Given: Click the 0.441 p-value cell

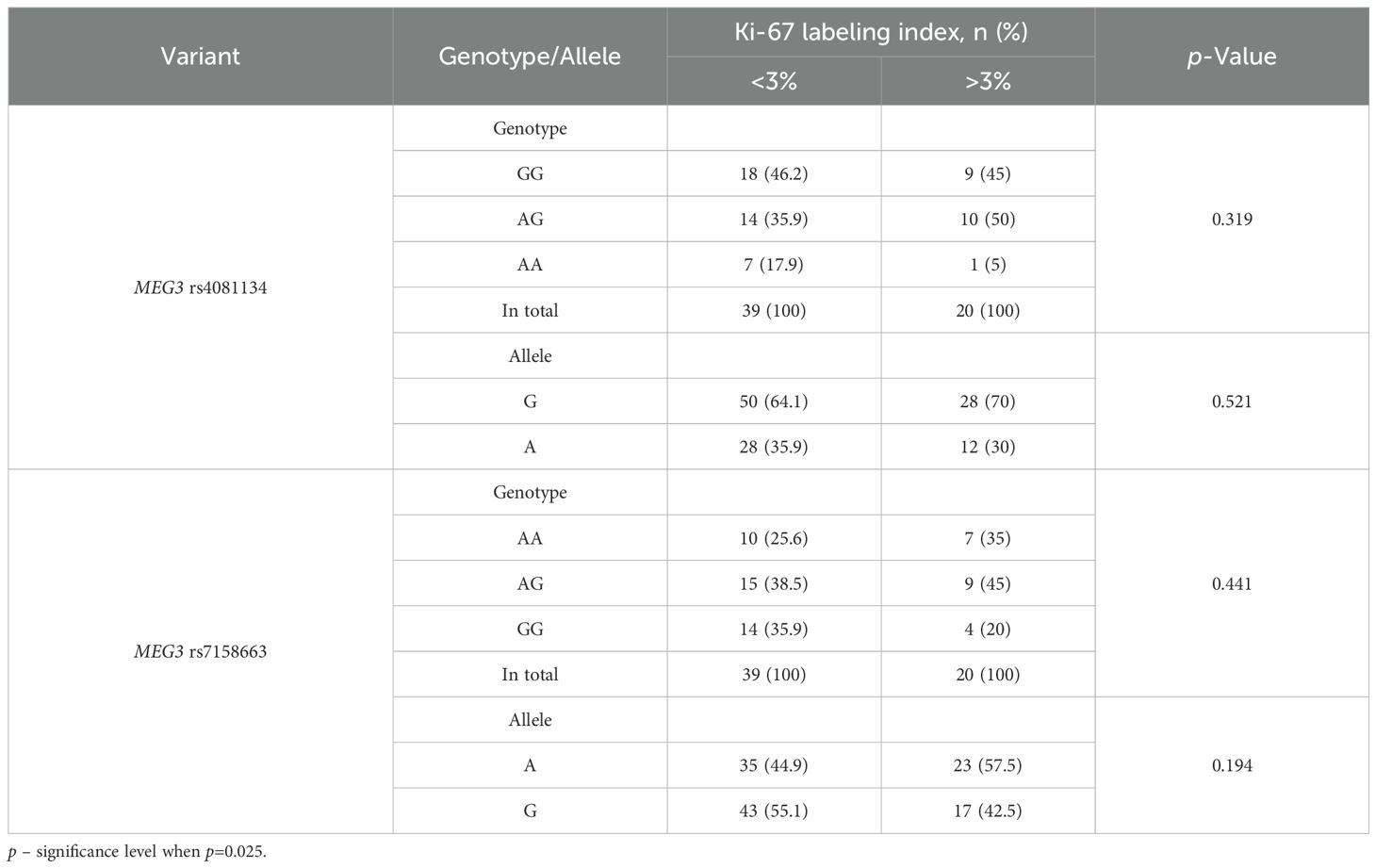Looking at the screenshot, I should (1232, 583).
